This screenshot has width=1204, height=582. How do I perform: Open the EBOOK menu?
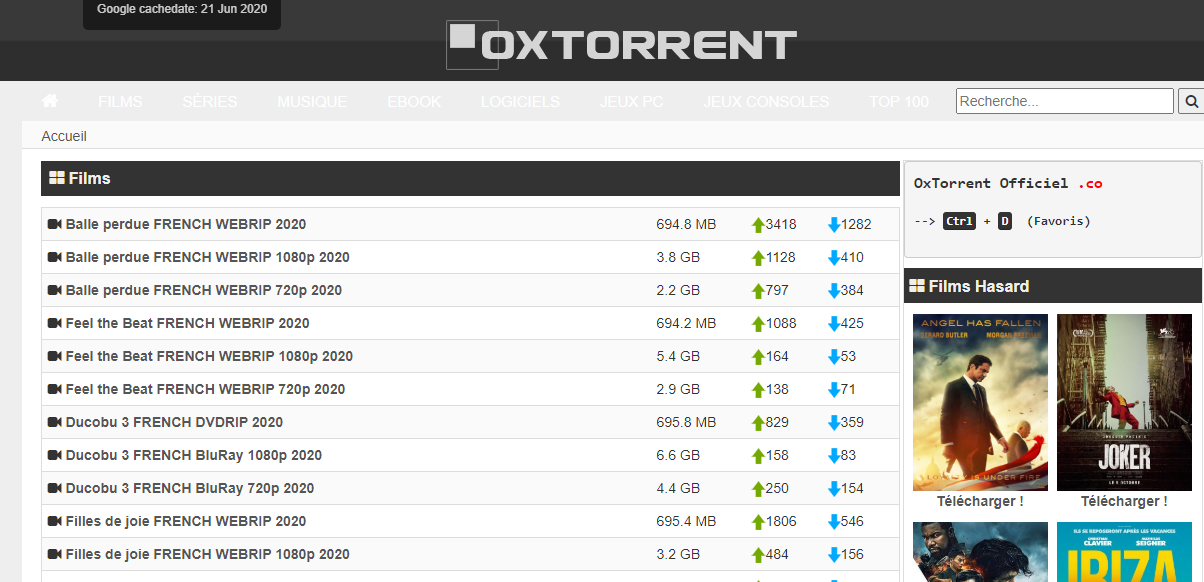pos(414,101)
